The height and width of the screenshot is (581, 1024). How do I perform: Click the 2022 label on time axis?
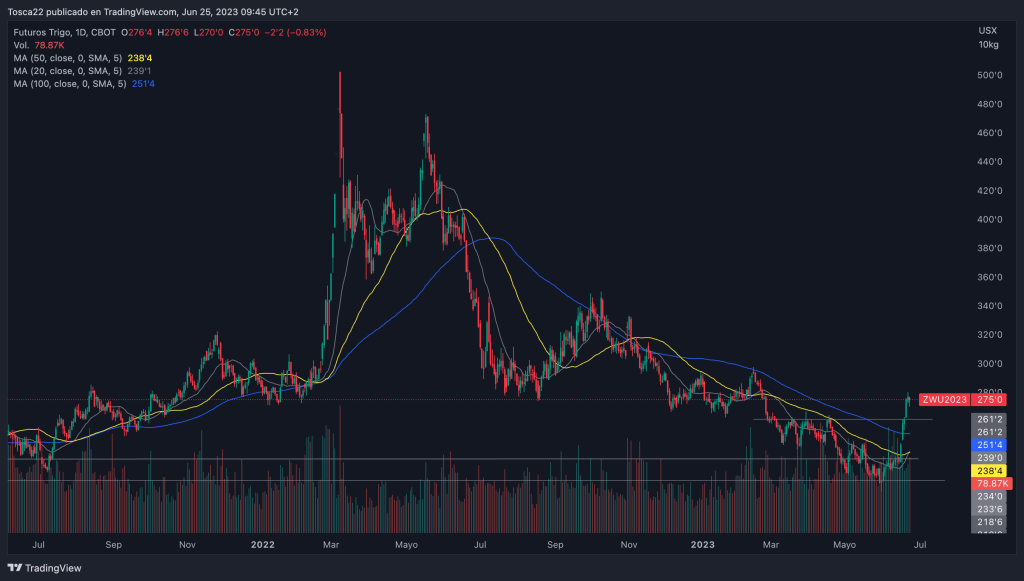click(x=263, y=545)
